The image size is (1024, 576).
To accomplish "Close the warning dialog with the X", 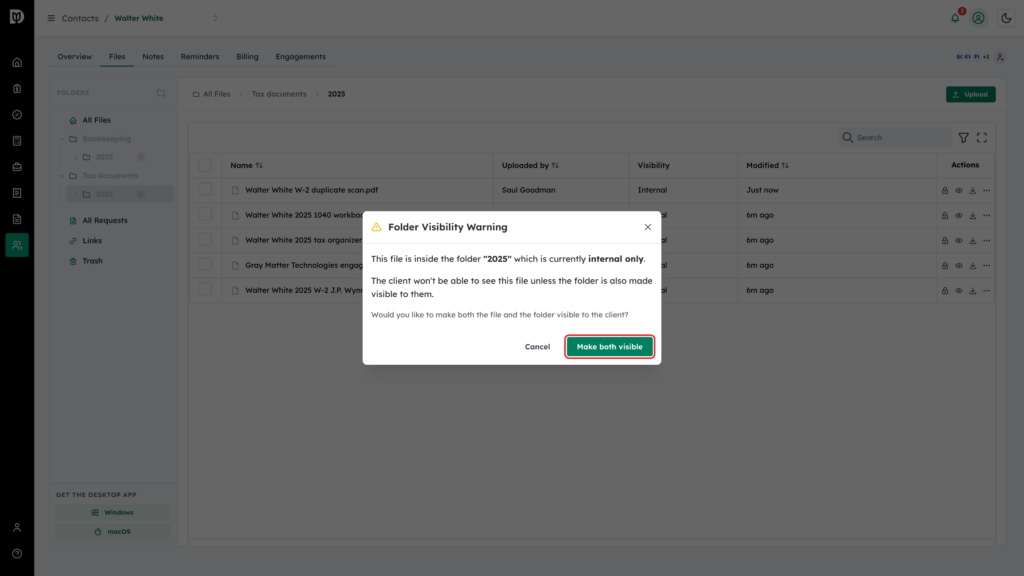I will pos(648,227).
